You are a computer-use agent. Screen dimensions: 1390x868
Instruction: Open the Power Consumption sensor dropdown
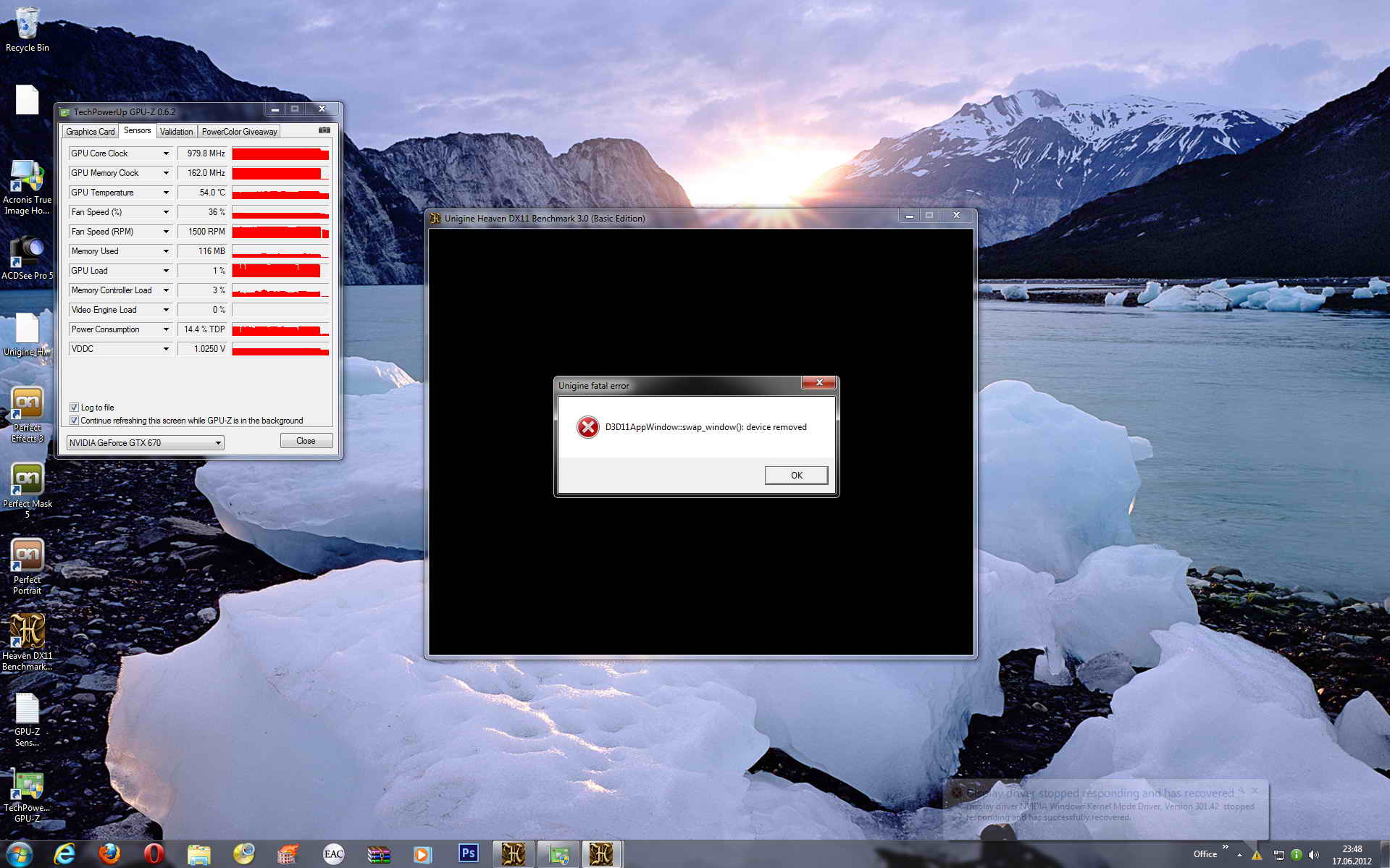pyautogui.click(x=166, y=329)
